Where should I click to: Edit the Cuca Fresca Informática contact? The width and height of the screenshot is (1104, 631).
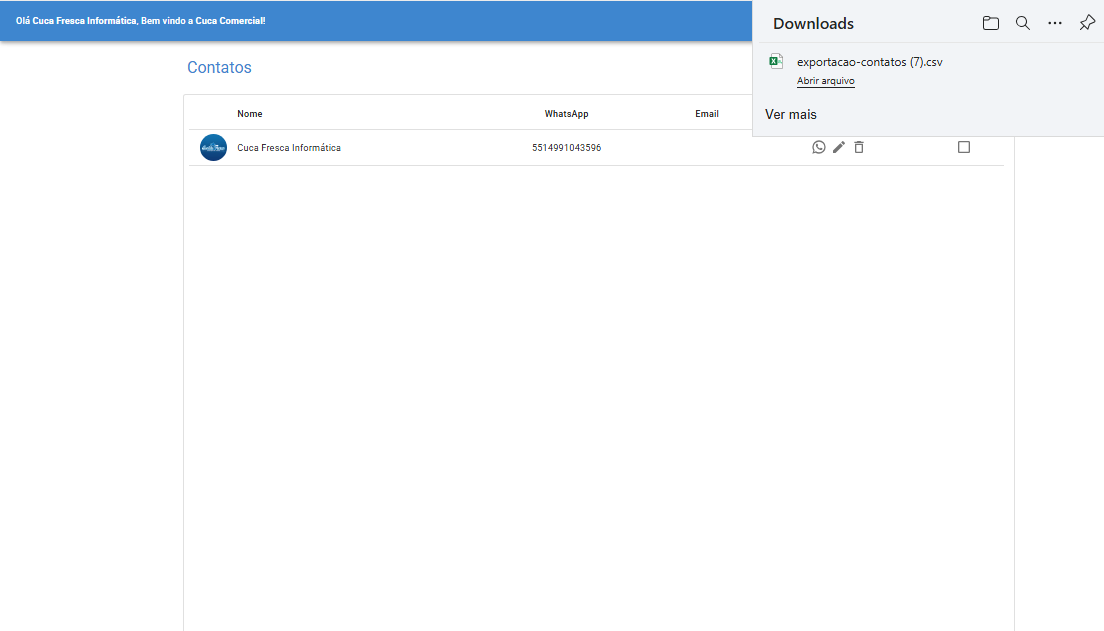tap(839, 147)
